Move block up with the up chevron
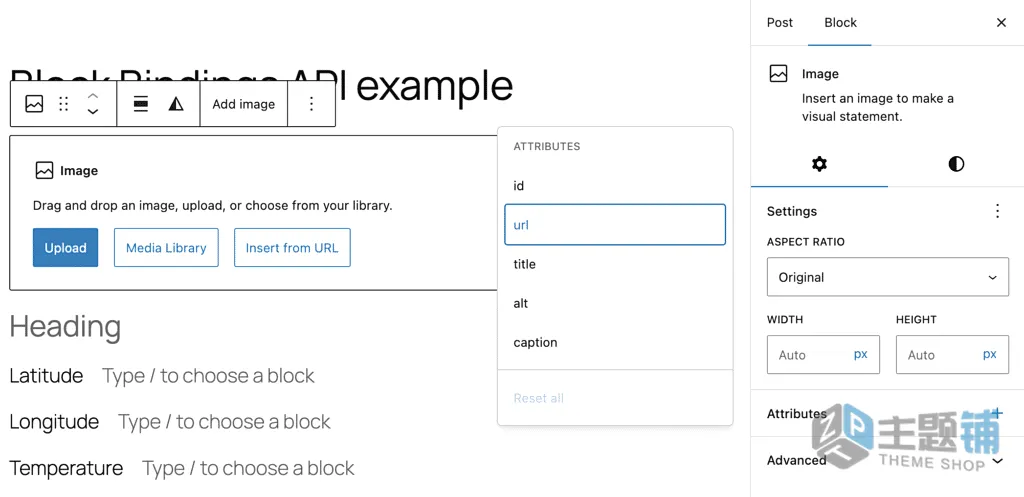The image size is (1024, 497). pos(93,96)
